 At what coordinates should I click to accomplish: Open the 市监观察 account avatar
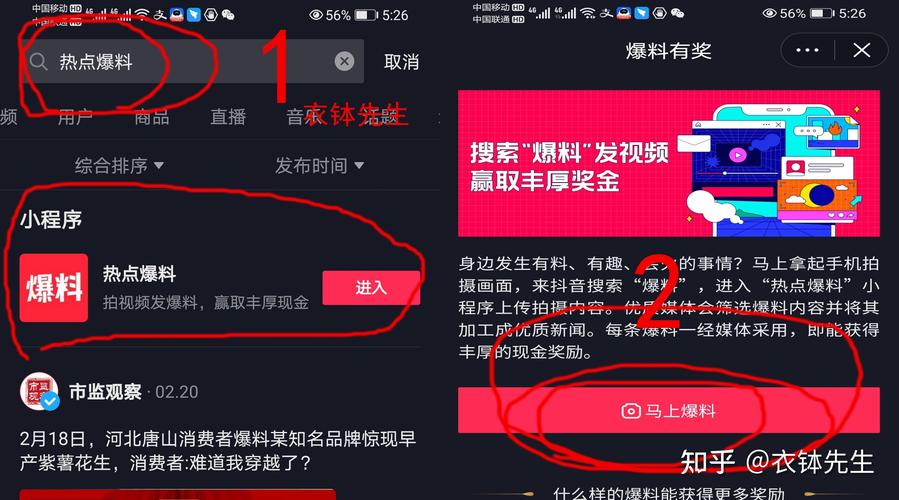[39, 392]
